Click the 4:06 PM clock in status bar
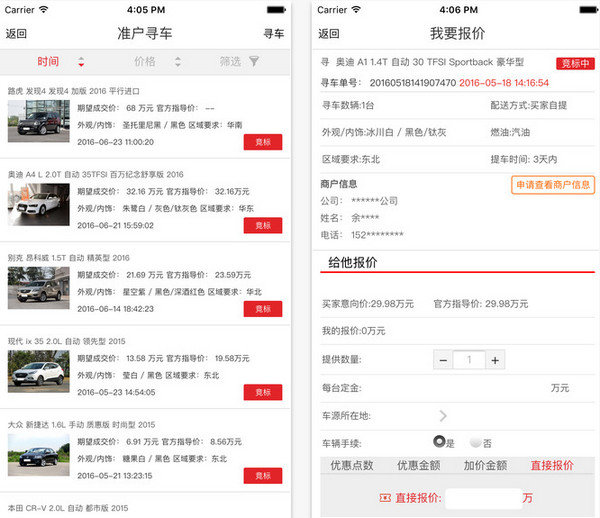This screenshot has height=518, width=600. coord(458,10)
